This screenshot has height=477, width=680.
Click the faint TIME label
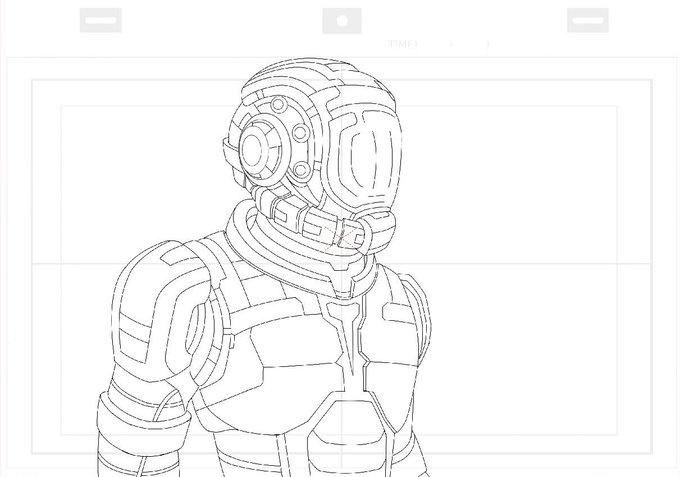pyautogui.click(x=403, y=44)
